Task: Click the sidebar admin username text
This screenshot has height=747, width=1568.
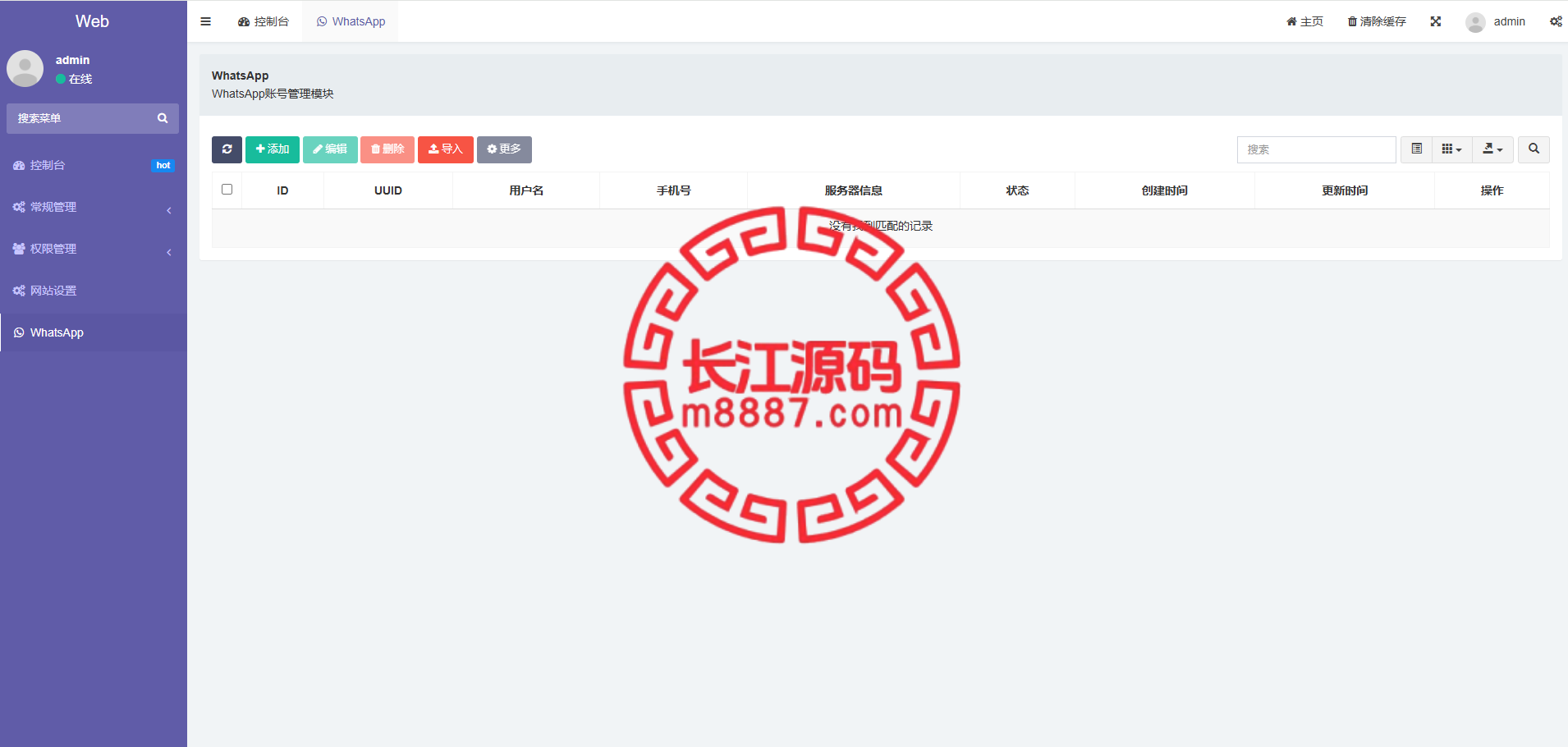Action: [x=72, y=60]
